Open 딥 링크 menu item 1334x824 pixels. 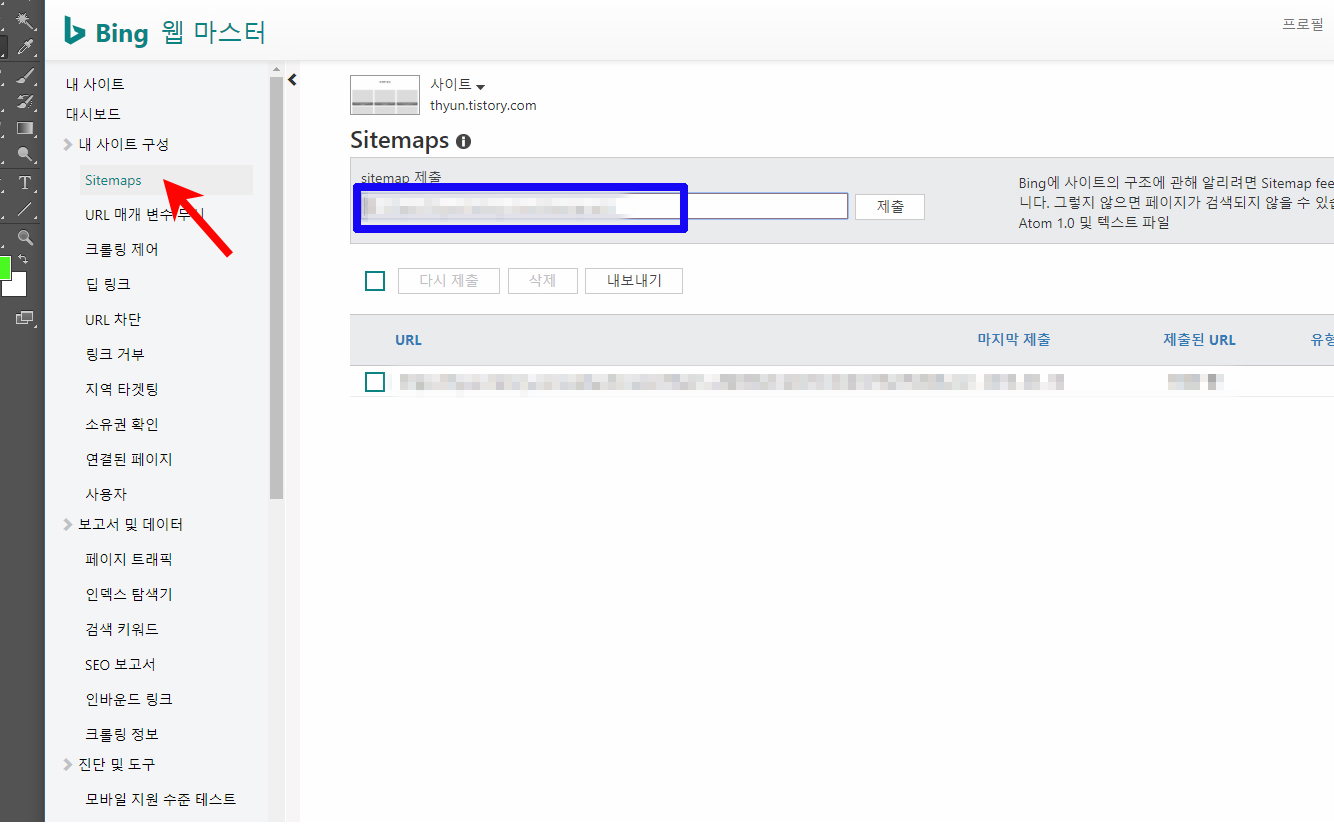tap(108, 285)
